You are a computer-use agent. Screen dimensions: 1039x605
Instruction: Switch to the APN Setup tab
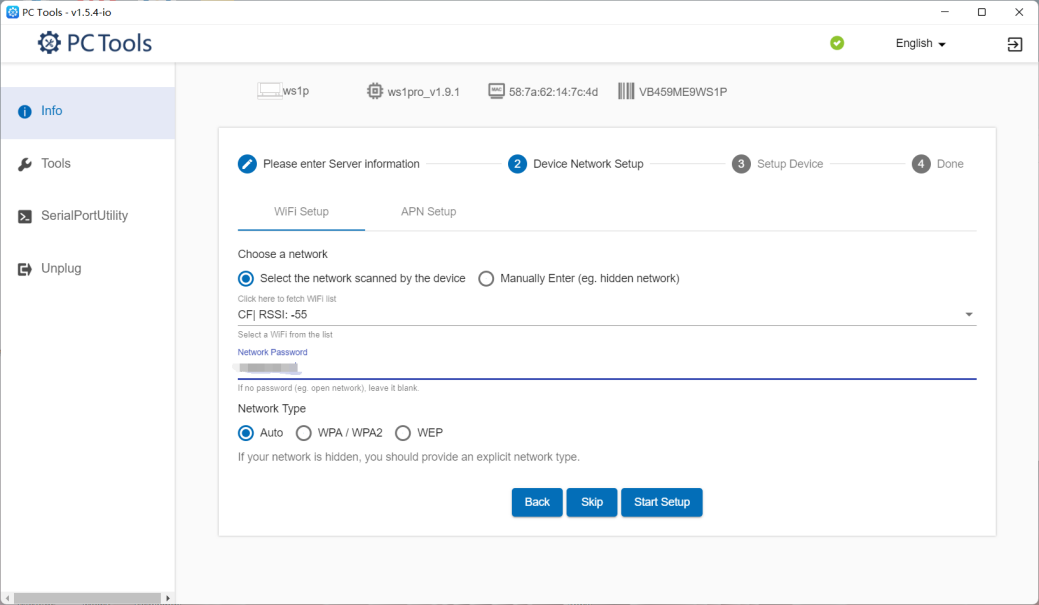[428, 212]
